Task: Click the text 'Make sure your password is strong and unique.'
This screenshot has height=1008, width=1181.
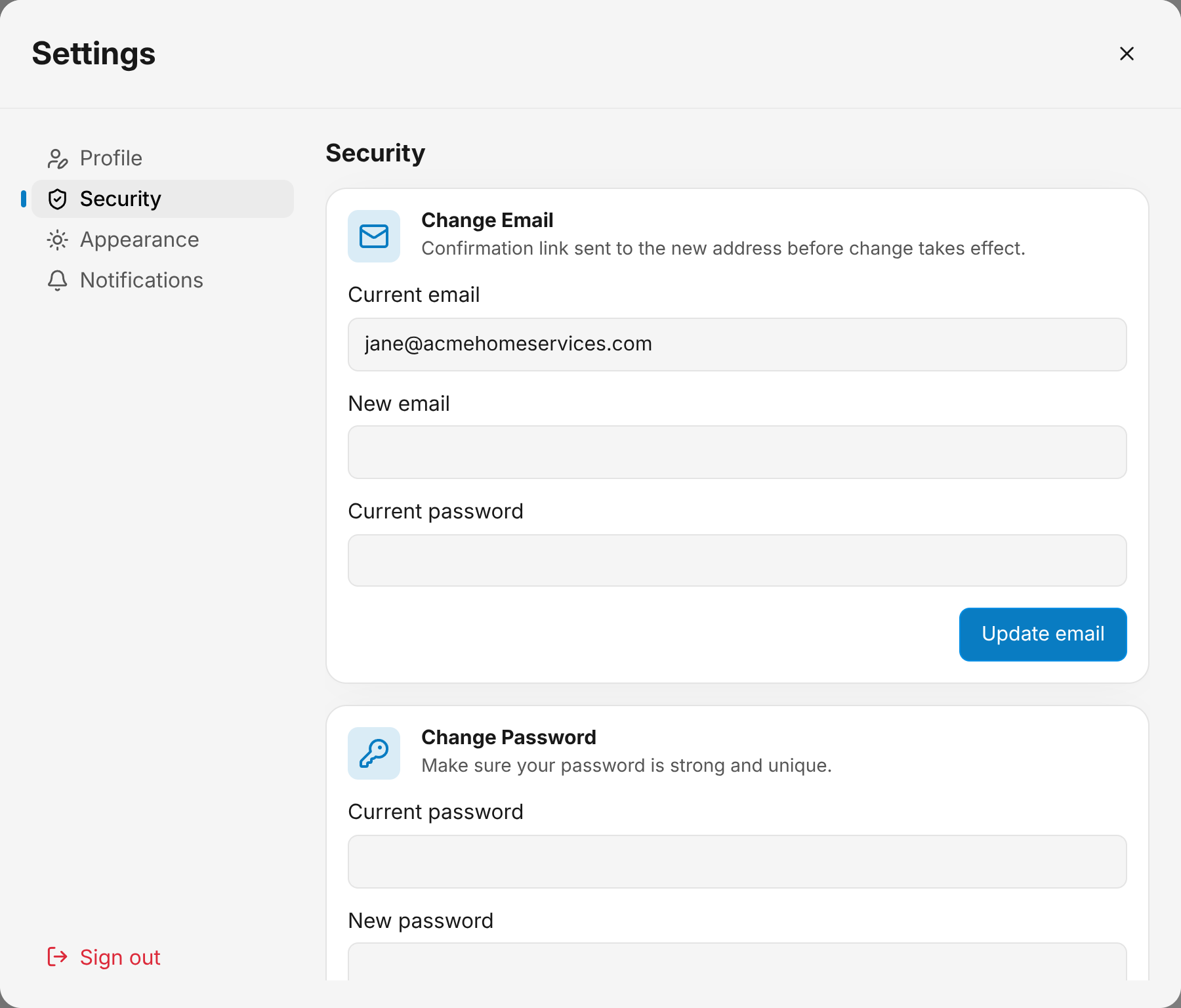Action: coord(627,766)
